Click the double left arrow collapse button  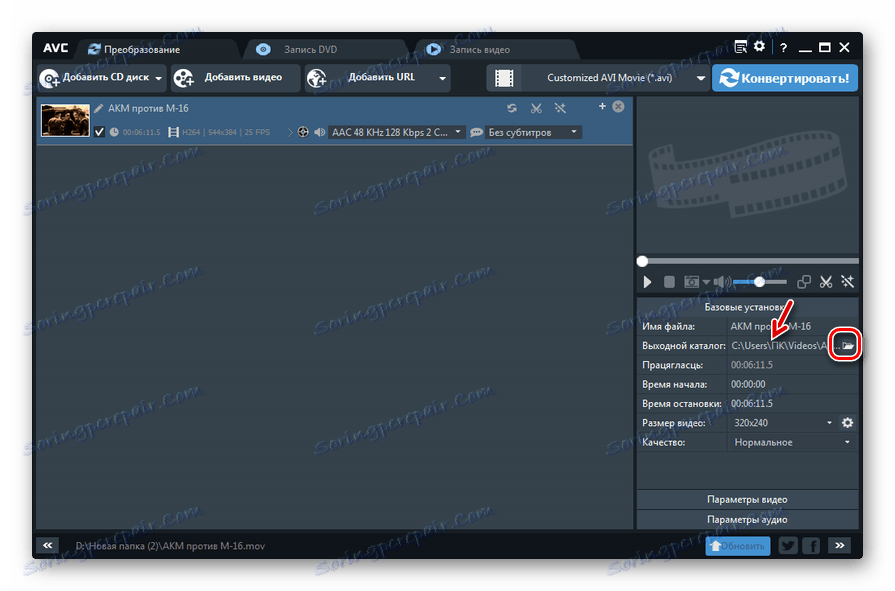47,546
